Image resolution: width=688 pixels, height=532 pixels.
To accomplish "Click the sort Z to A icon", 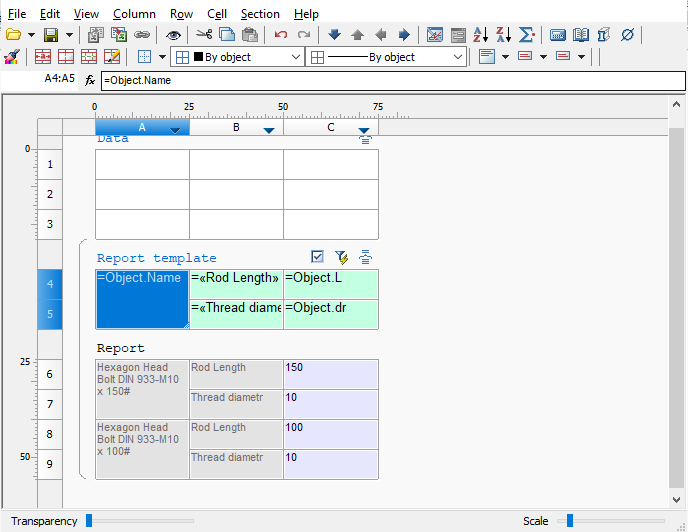I will click(x=503, y=35).
